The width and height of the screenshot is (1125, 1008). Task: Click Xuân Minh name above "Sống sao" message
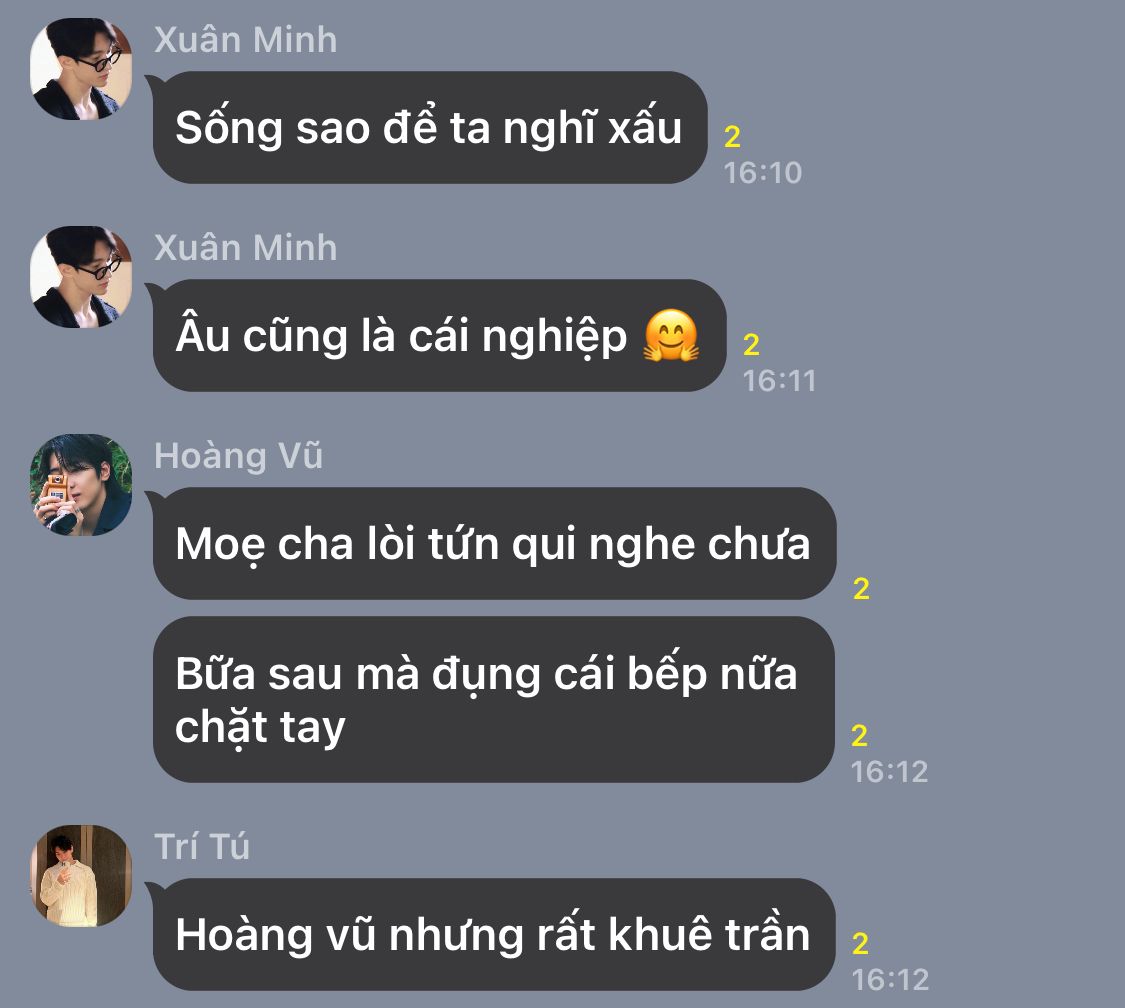tap(245, 39)
